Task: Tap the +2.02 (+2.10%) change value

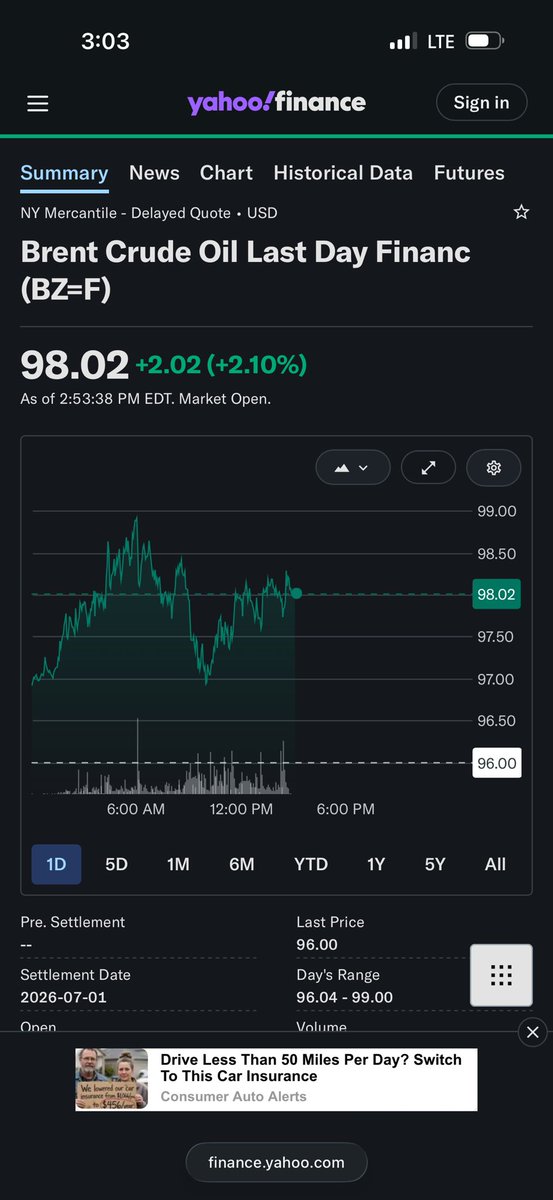Action: (221, 365)
